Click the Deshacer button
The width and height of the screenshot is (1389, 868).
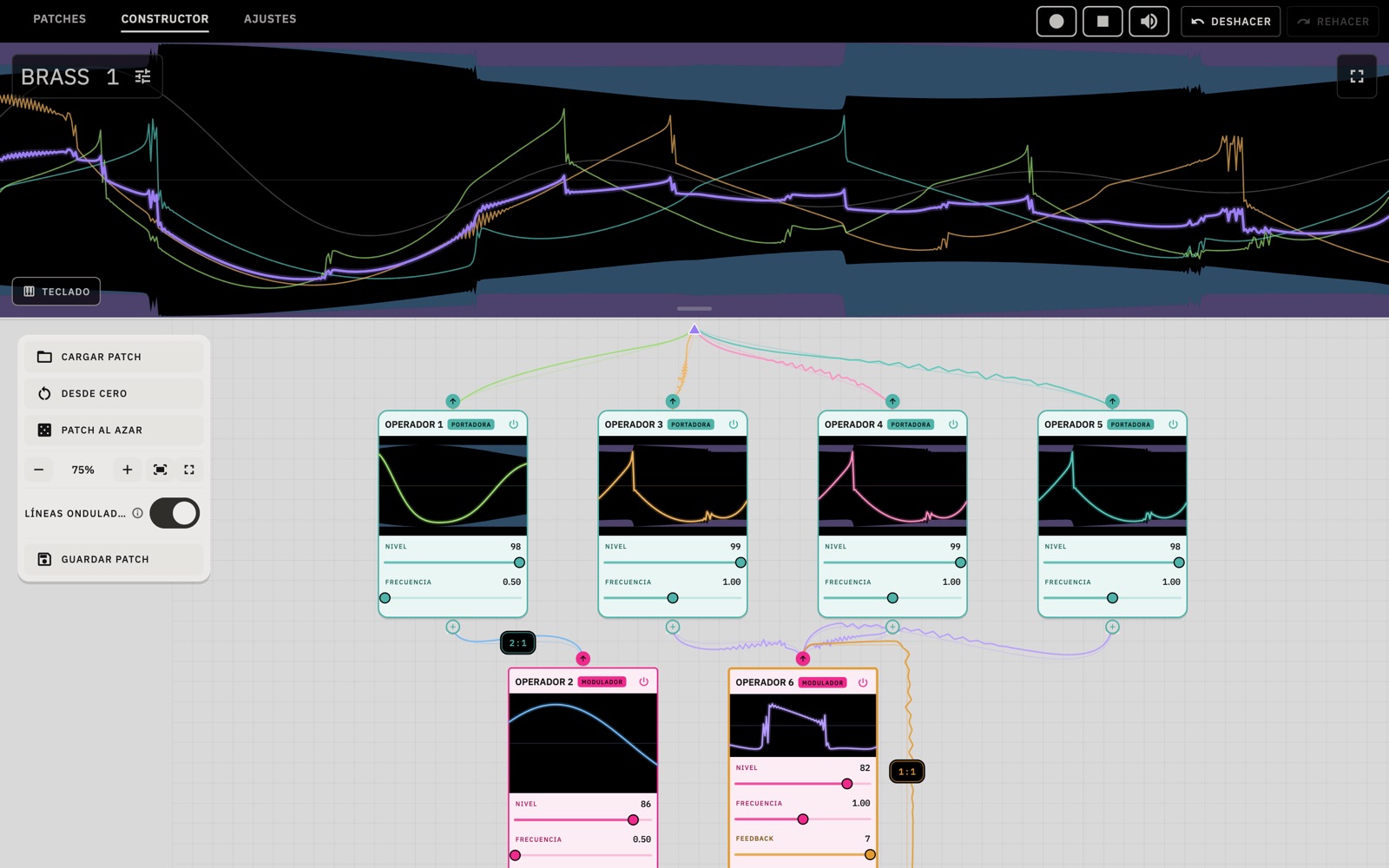(x=1231, y=21)
